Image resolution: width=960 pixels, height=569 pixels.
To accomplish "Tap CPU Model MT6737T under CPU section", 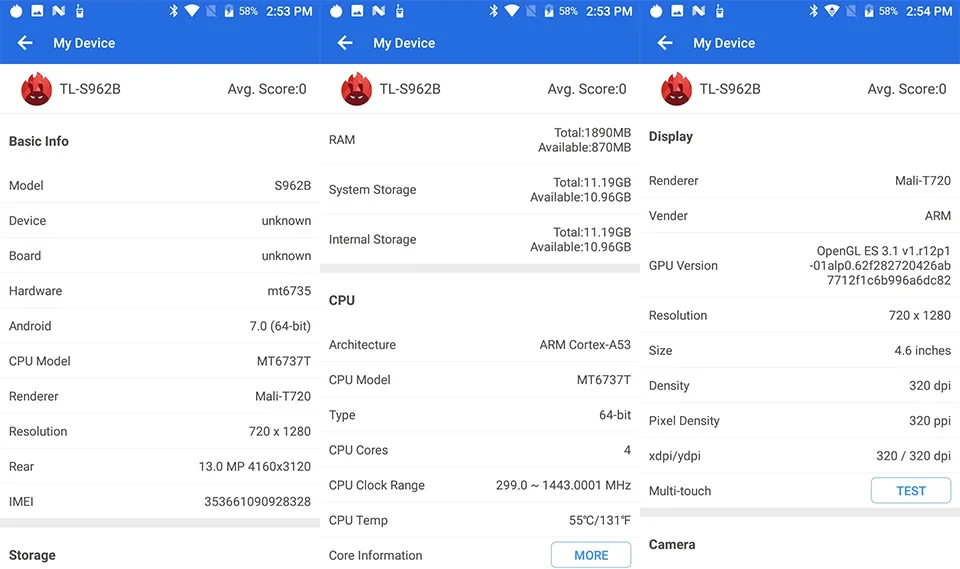I will (480, 380).
